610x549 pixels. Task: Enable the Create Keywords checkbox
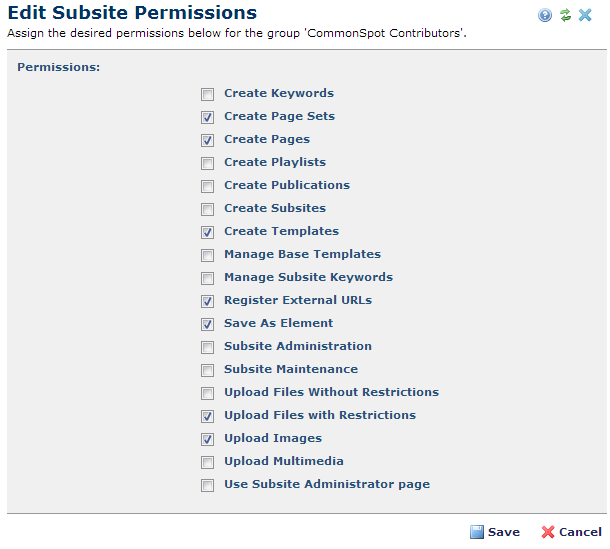208,94
